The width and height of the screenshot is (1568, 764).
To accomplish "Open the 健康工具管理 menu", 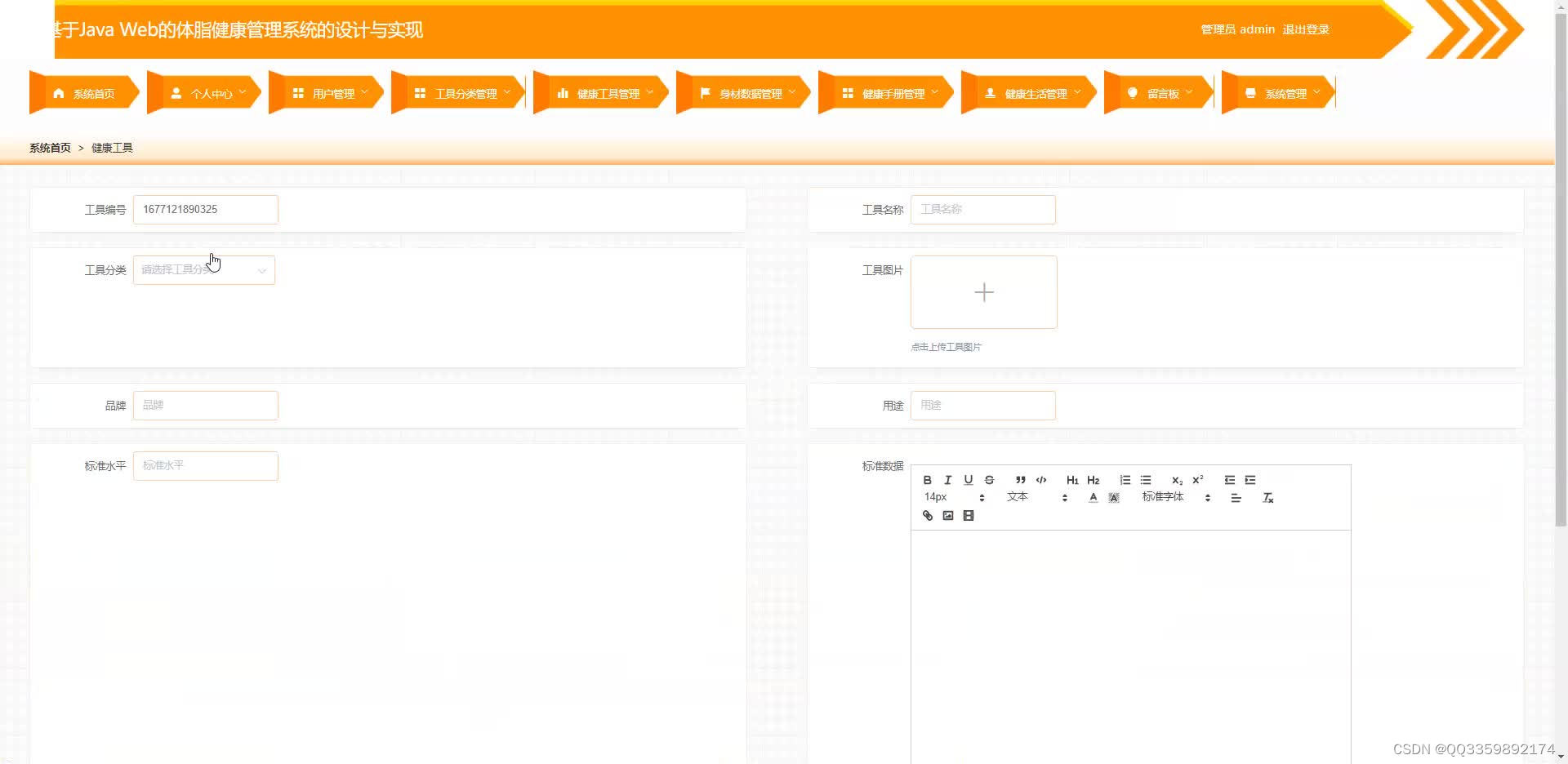I will (600, 94).
